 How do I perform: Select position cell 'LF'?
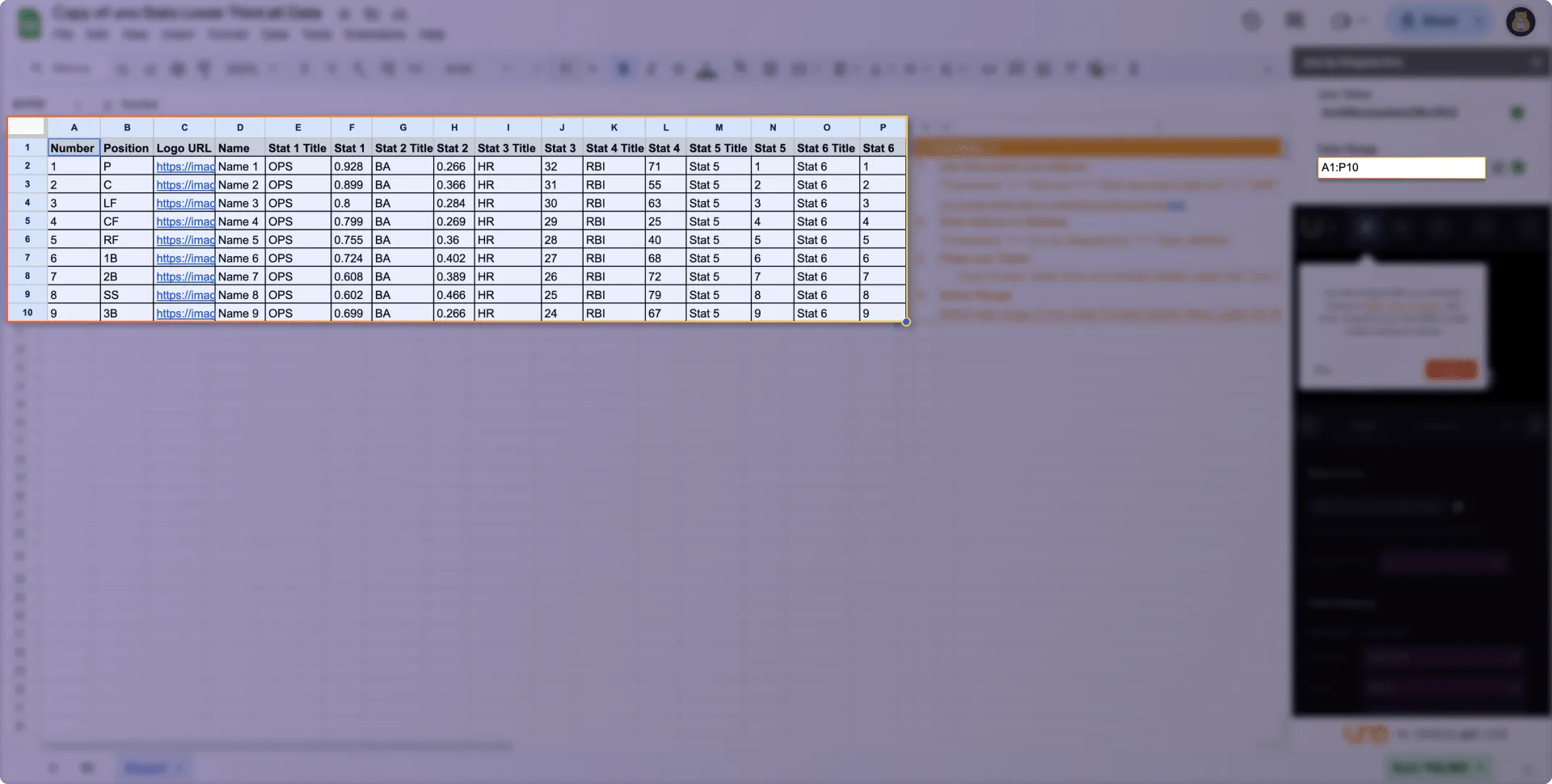127,204
